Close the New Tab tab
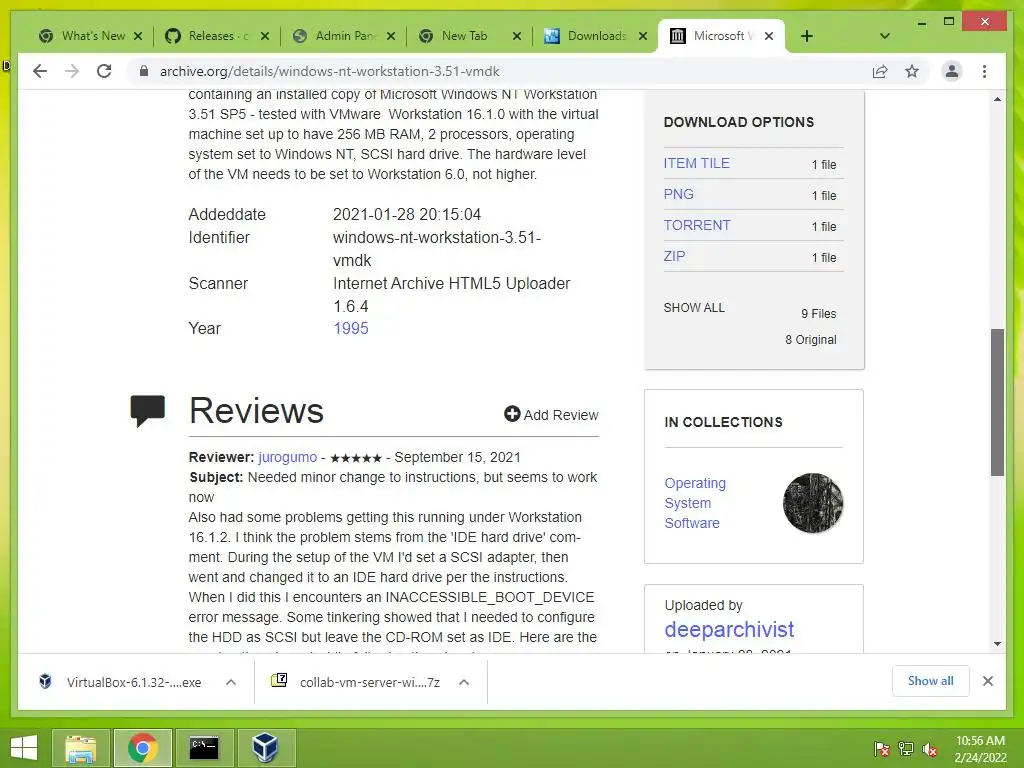The image size is (1024, 768). coord(517,36)
